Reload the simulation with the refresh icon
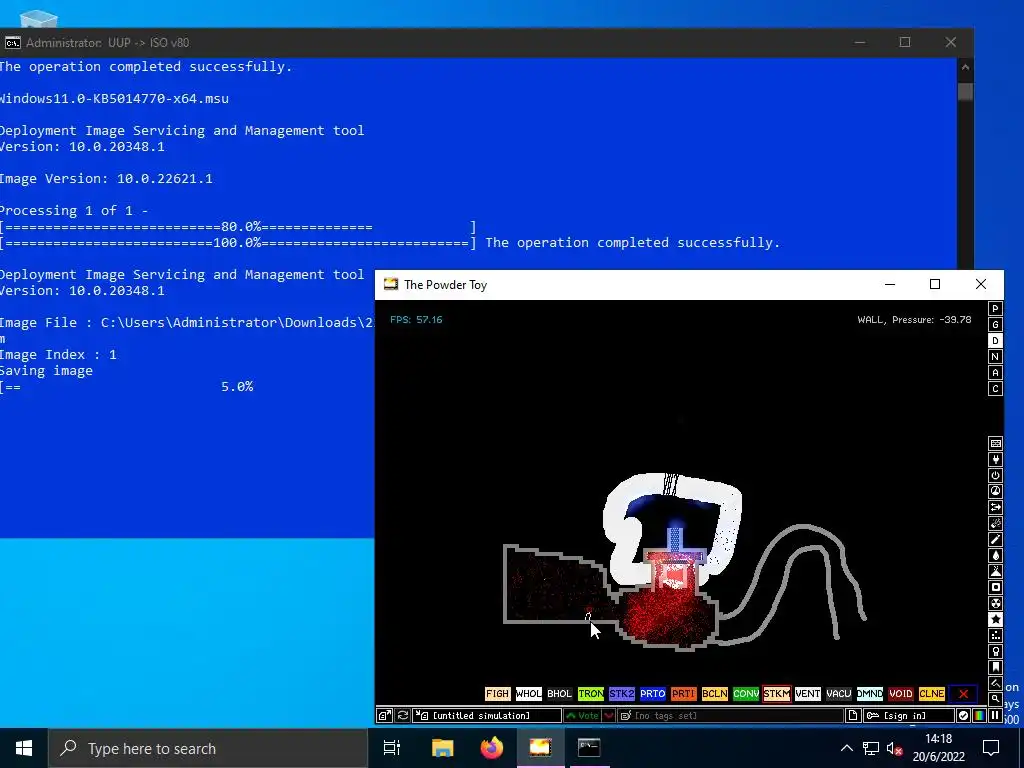 point(403,716)
